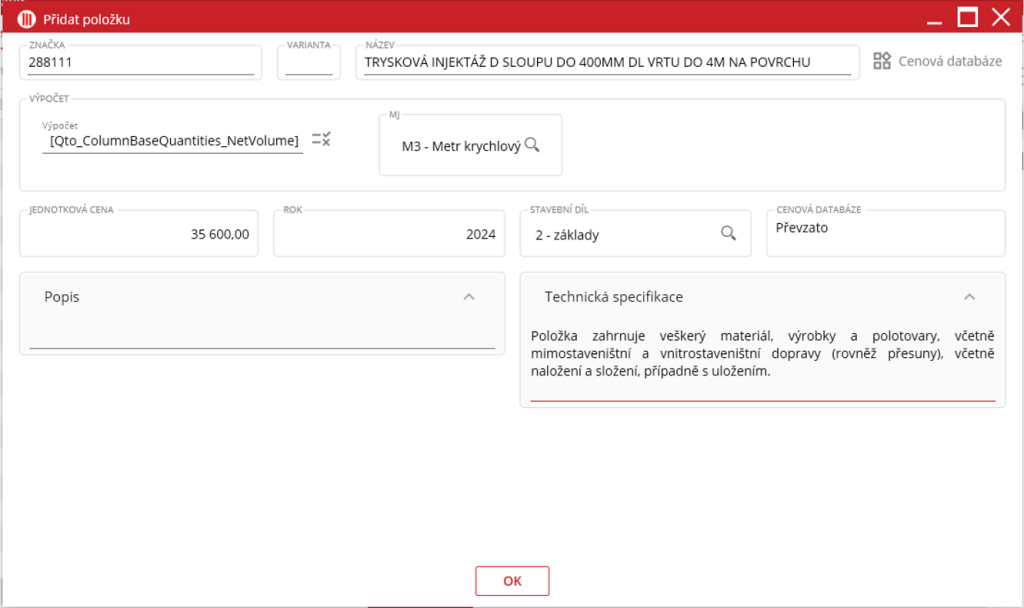This screenshot has height=608, width=1024.
Task: Open the Cenová databáze grid icon
Action: click(x=881, y=61)
